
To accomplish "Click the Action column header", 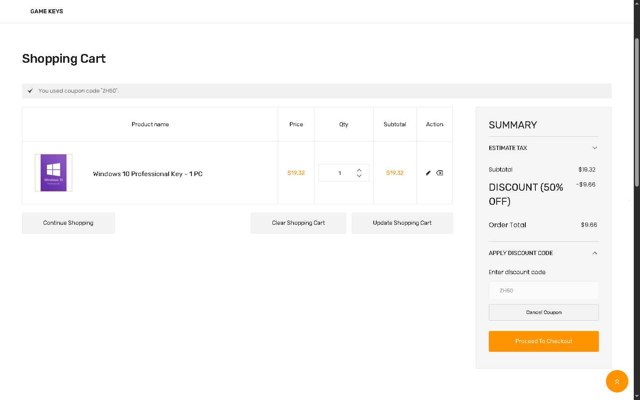I will click(434, 124).
